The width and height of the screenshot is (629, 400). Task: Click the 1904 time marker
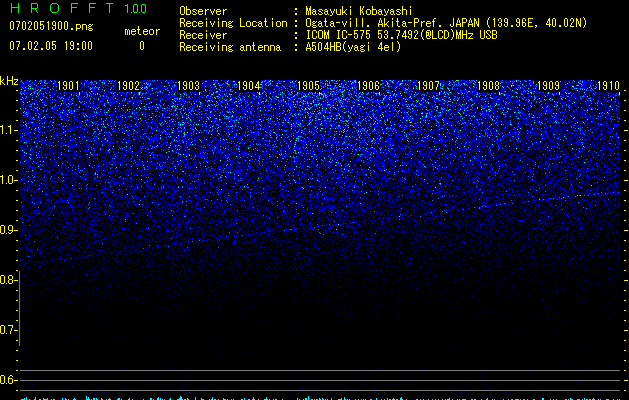(x=248, y=86)
